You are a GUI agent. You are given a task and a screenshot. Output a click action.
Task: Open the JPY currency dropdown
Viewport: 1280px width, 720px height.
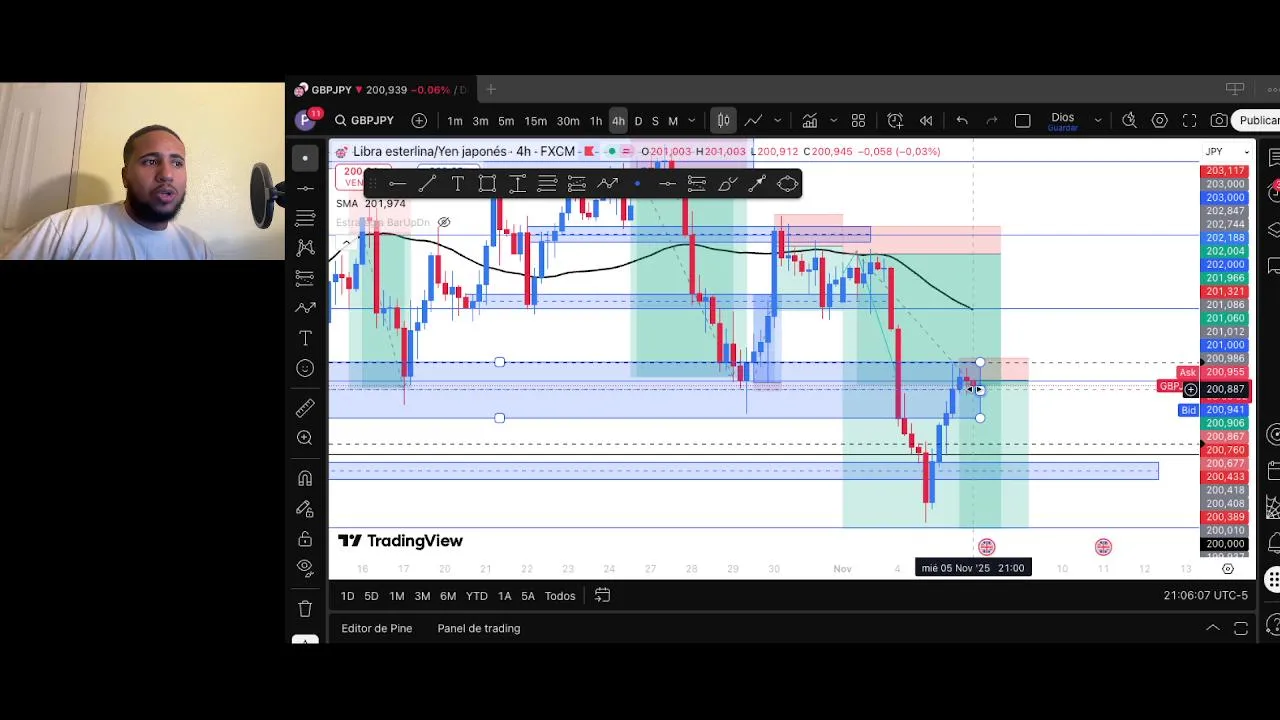1227,152
